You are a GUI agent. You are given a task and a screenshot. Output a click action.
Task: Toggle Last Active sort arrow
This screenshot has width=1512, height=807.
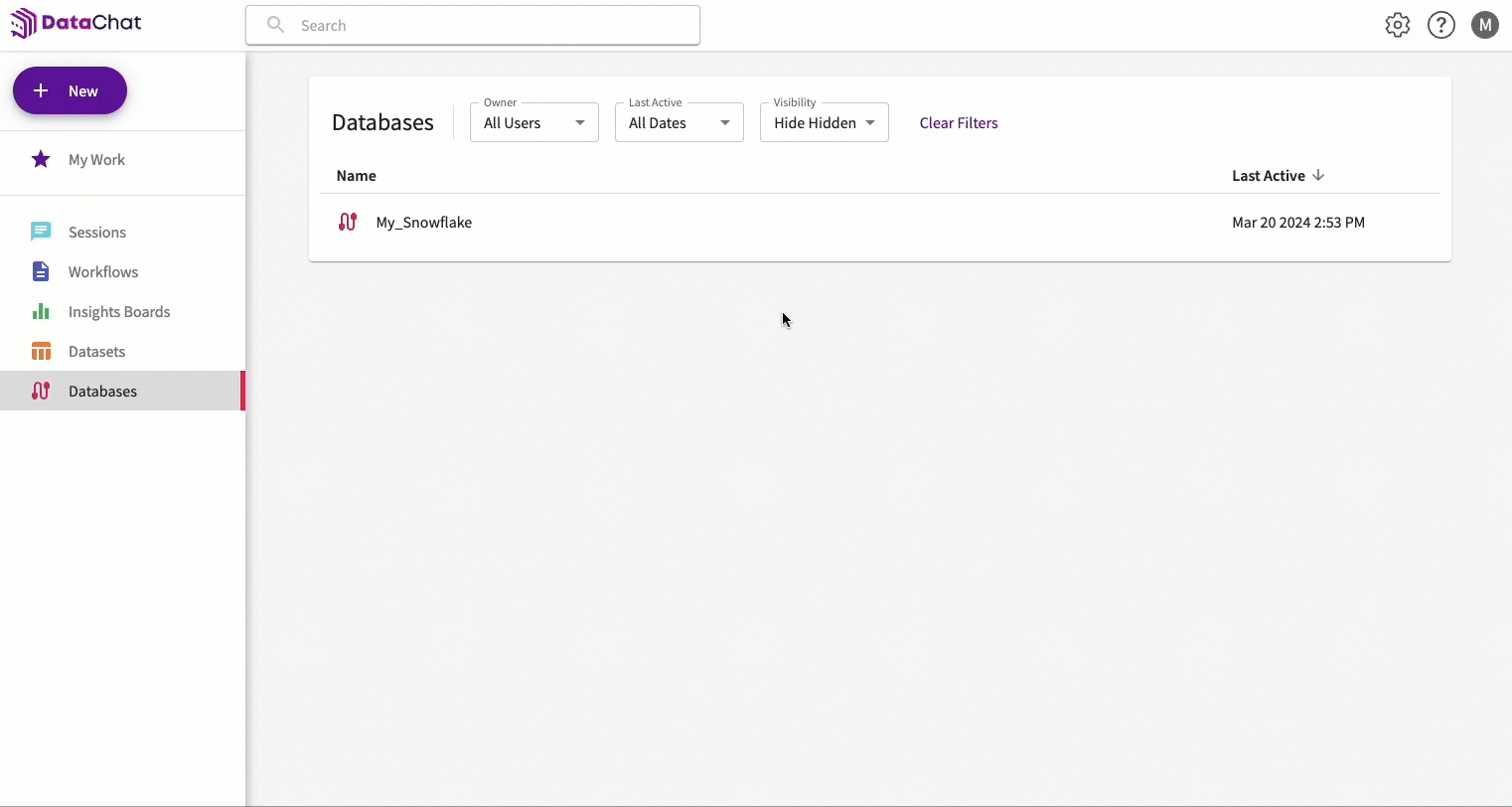click(x=1318, y=175)
